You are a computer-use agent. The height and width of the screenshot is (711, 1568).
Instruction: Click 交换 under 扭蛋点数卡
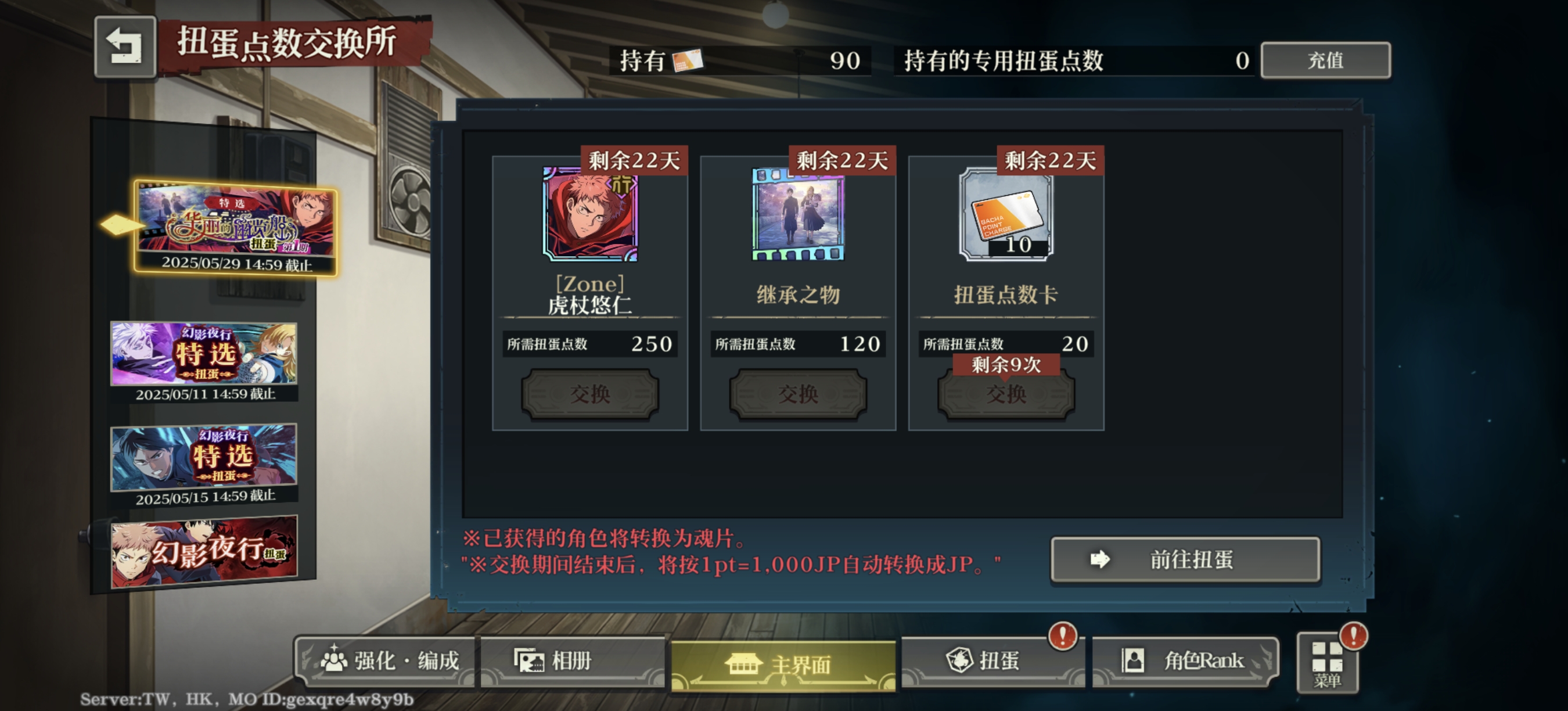[x=1006, y=394]
